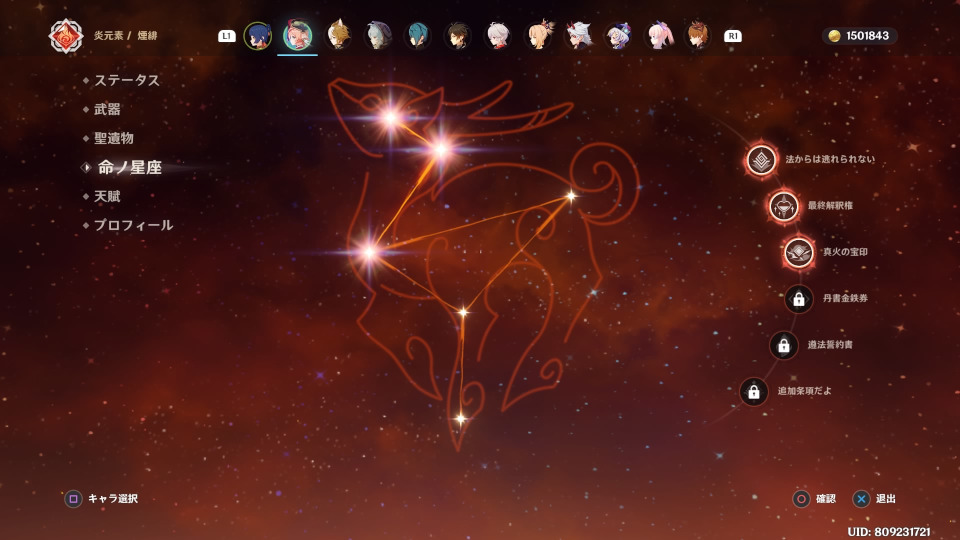Image resolution: width=960 pixels, height=540 pixels.
Task: Switch to the red-horned Itto portrait
Action: click(579, 36)
